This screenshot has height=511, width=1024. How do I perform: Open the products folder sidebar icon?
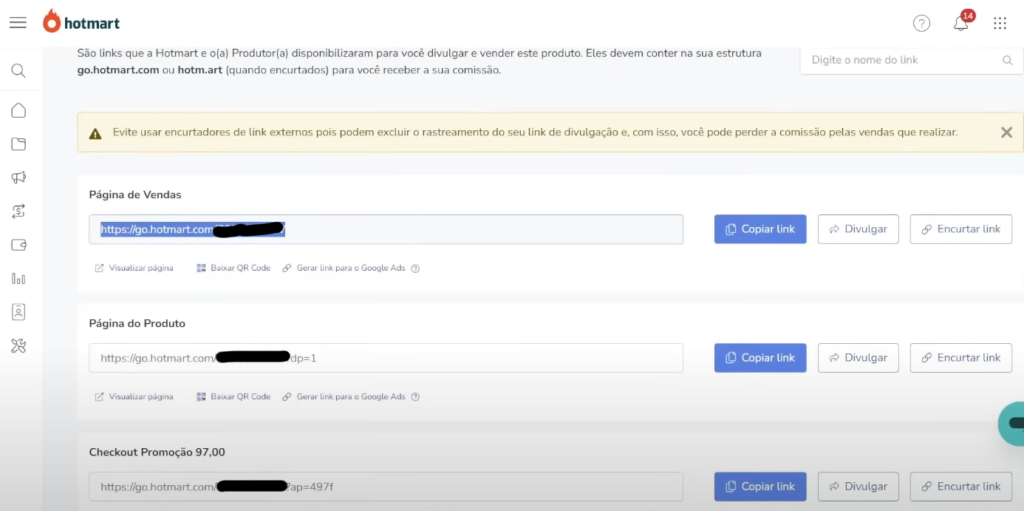(x=18, y=144)
